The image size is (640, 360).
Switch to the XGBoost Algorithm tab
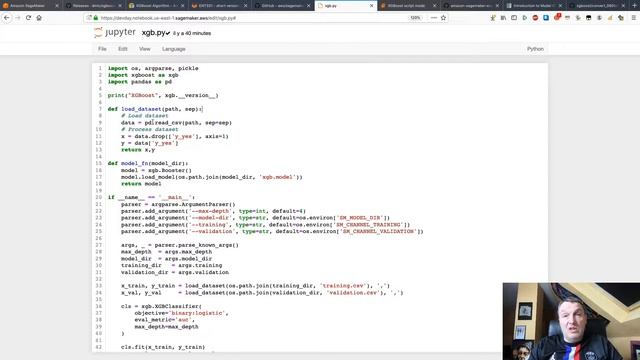coord(156,6)
